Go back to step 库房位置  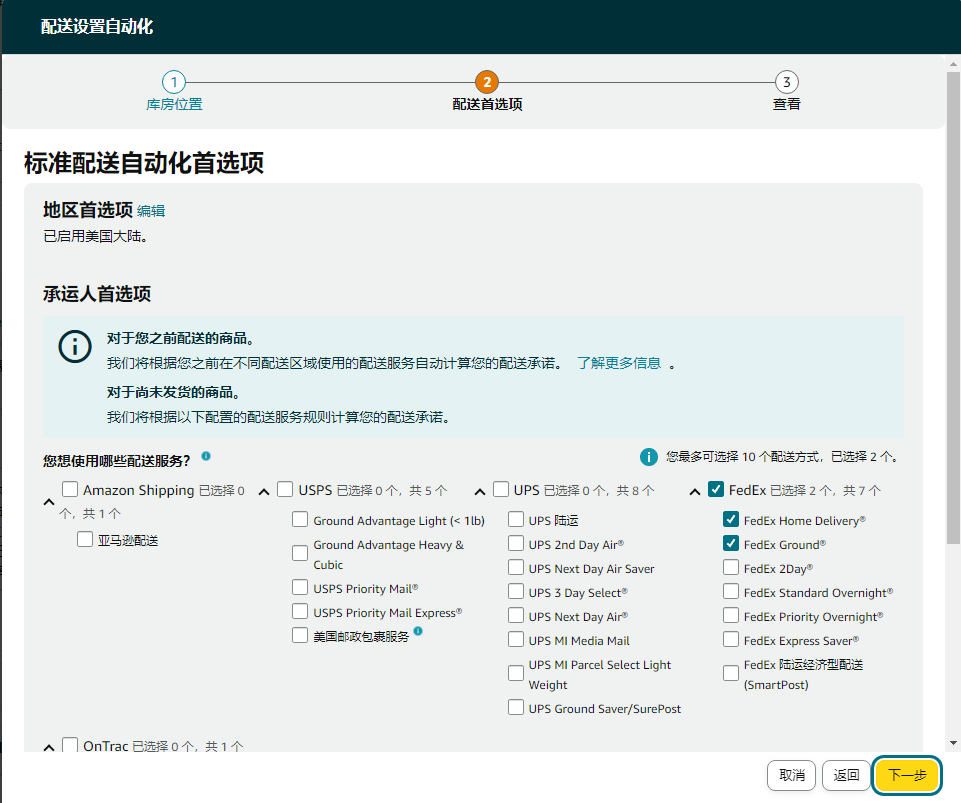[x=174, y=83]
